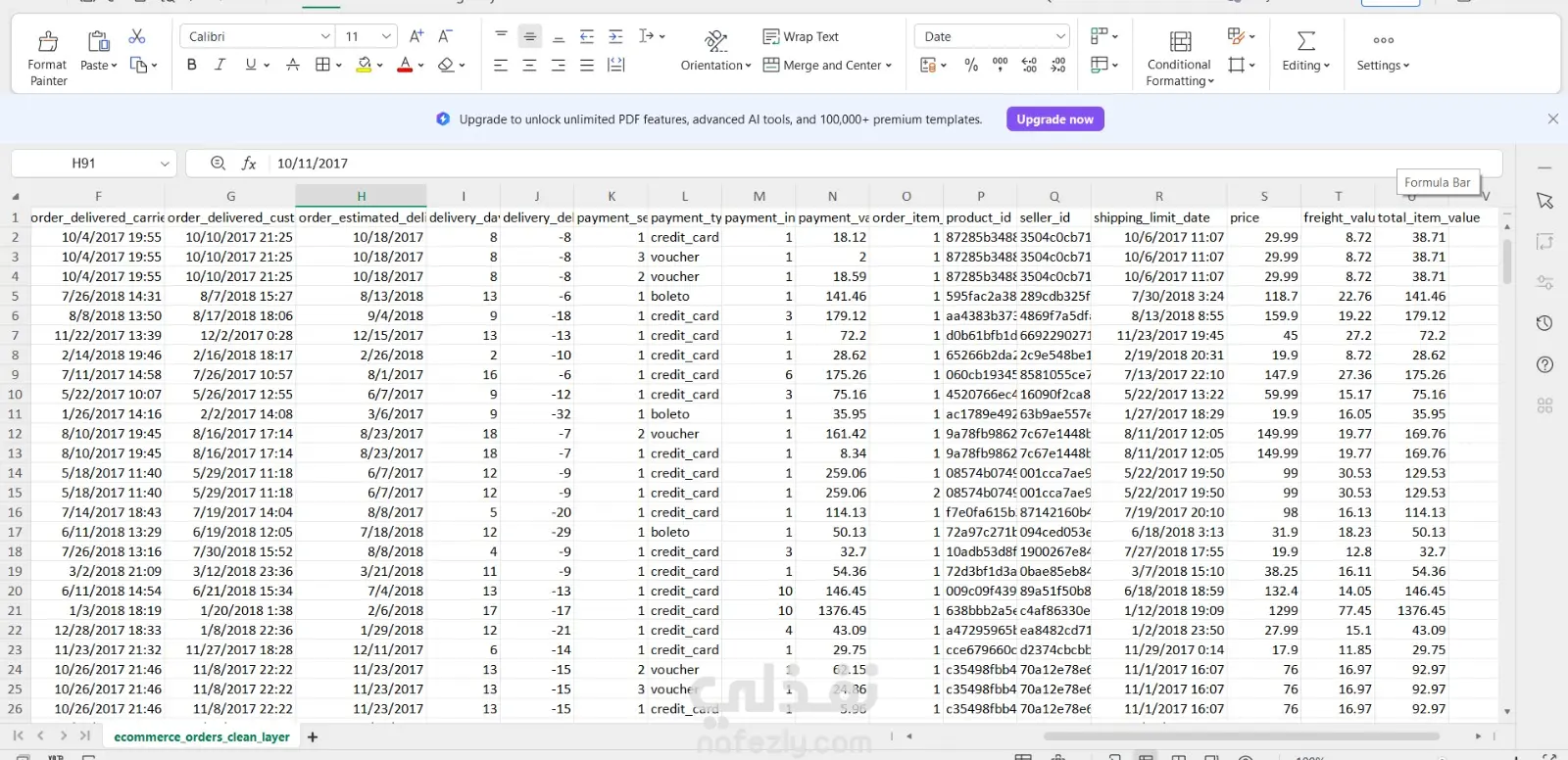Screen dimensions: 1568x760
Task: Decrease indent in the cell
Action: [587, 36]
